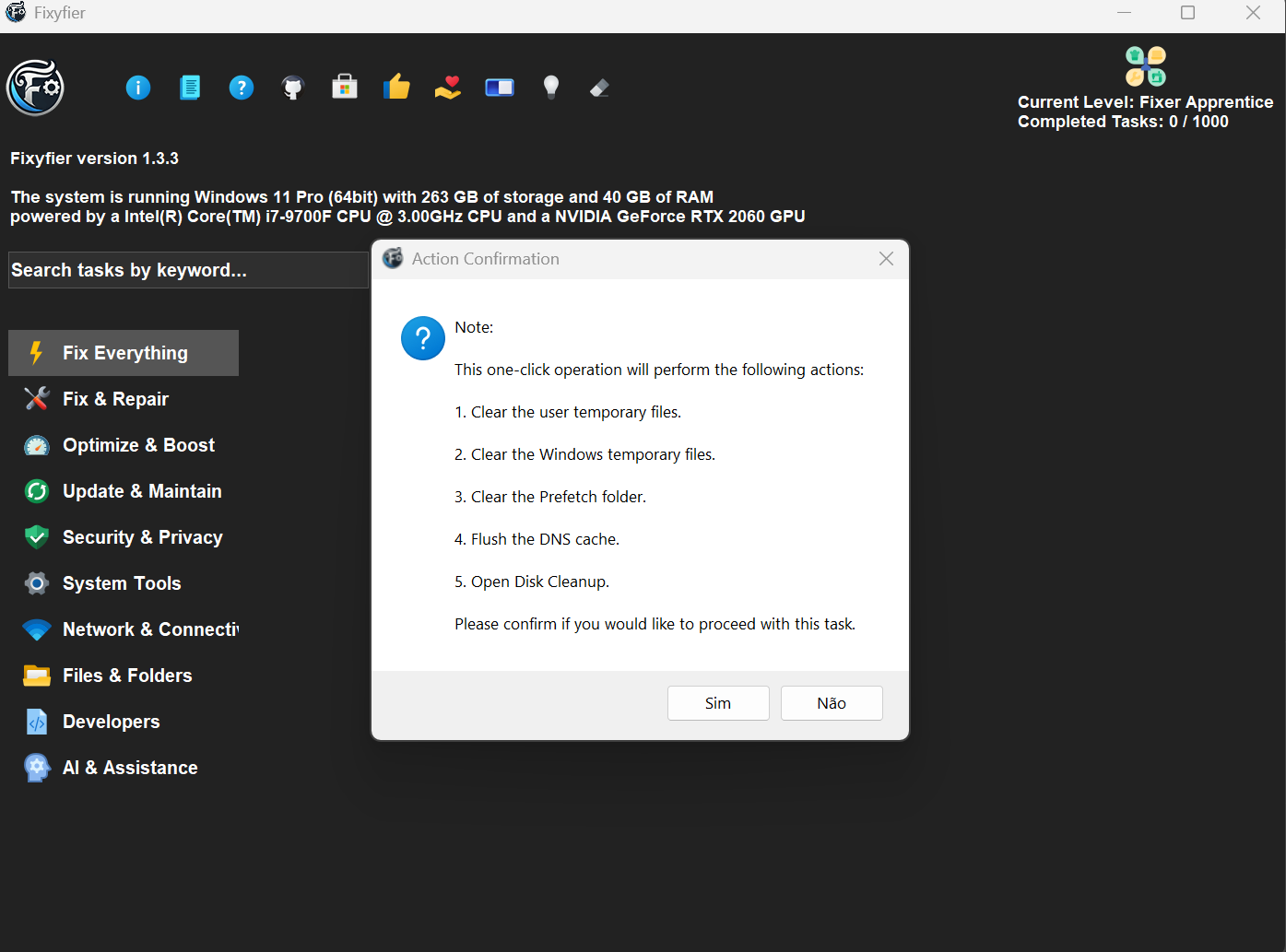Click the eraser icon
This screenshot has height=952, width=1286.
[x=599, y=88]
